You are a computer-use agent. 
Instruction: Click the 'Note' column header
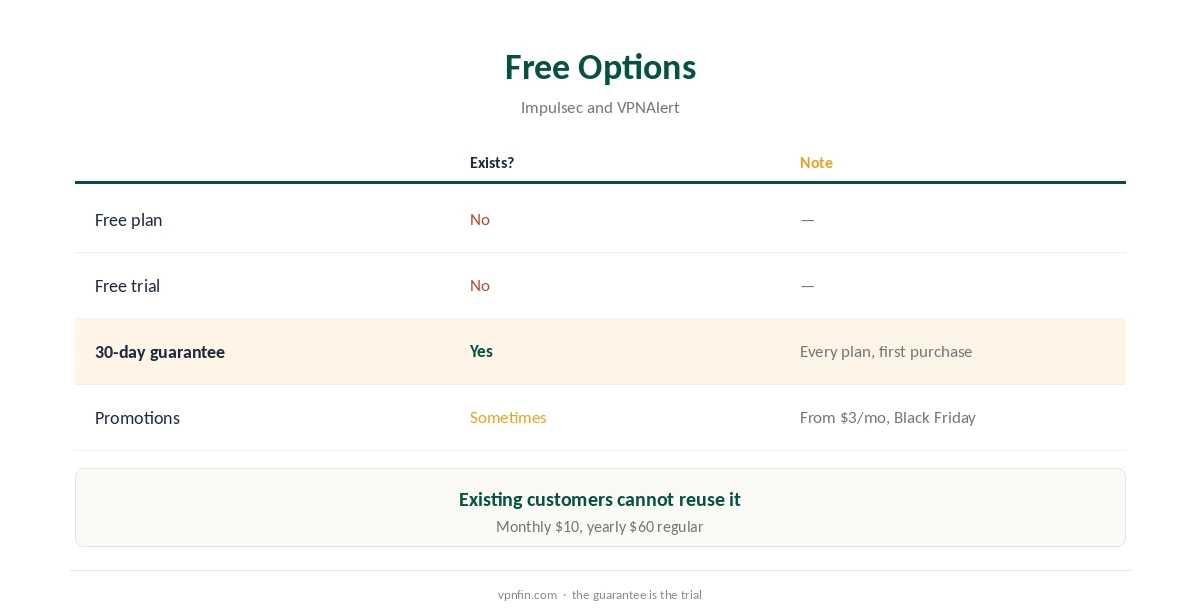pyautogui.click(x=816, y=163)
